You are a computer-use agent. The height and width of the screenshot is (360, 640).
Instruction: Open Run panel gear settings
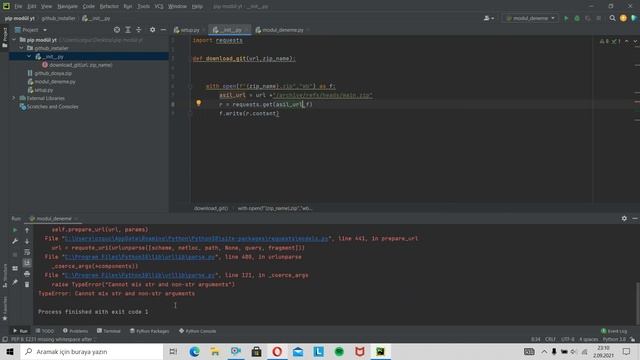point(624,219)
